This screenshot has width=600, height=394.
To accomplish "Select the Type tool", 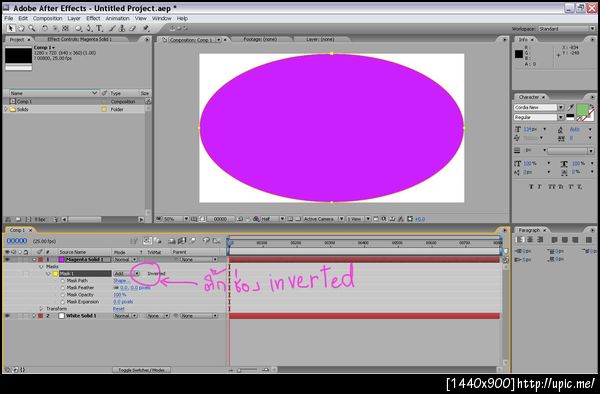I will coord(99,28).
